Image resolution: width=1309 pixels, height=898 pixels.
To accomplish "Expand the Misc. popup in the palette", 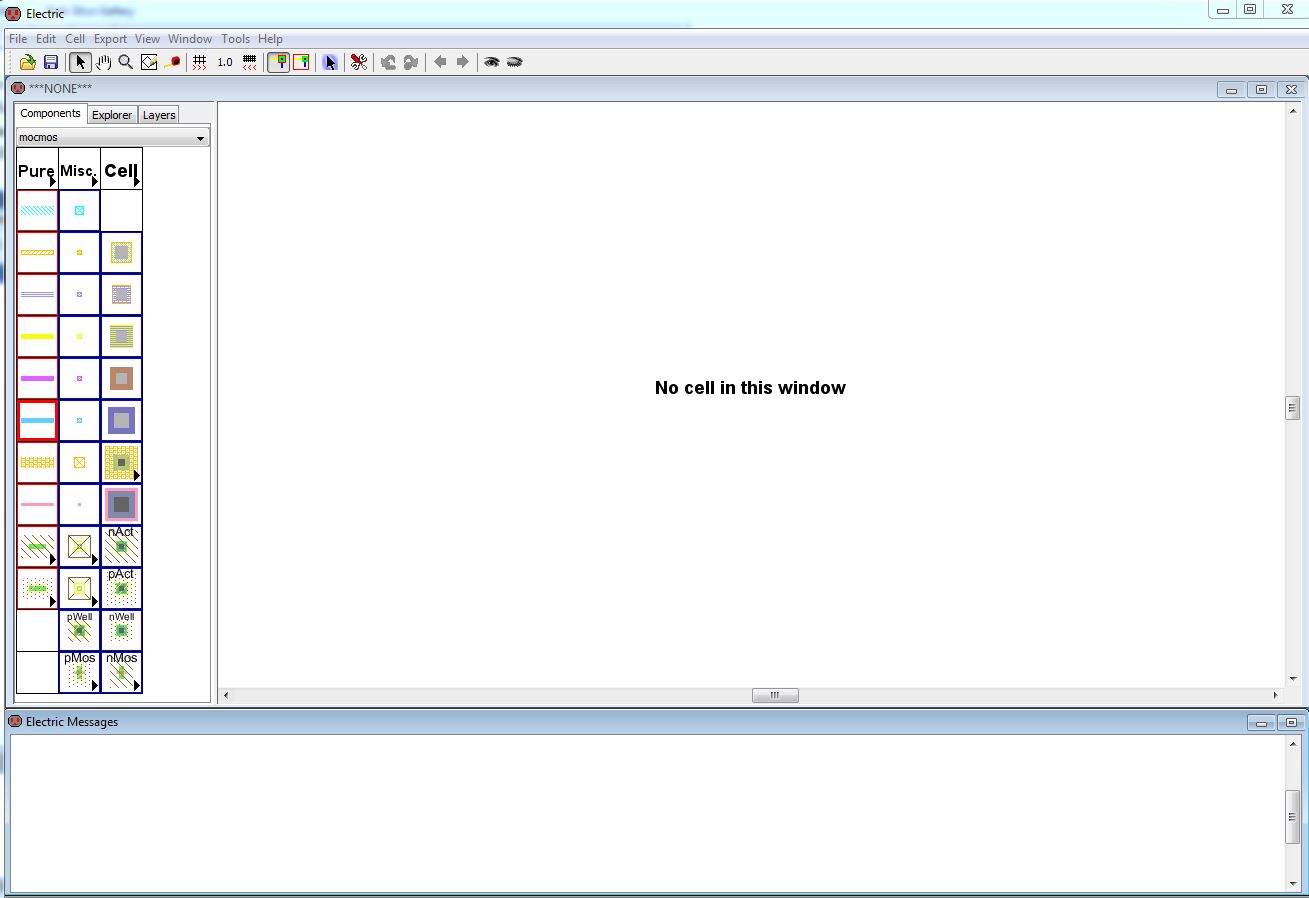I will tap(80, 170).
